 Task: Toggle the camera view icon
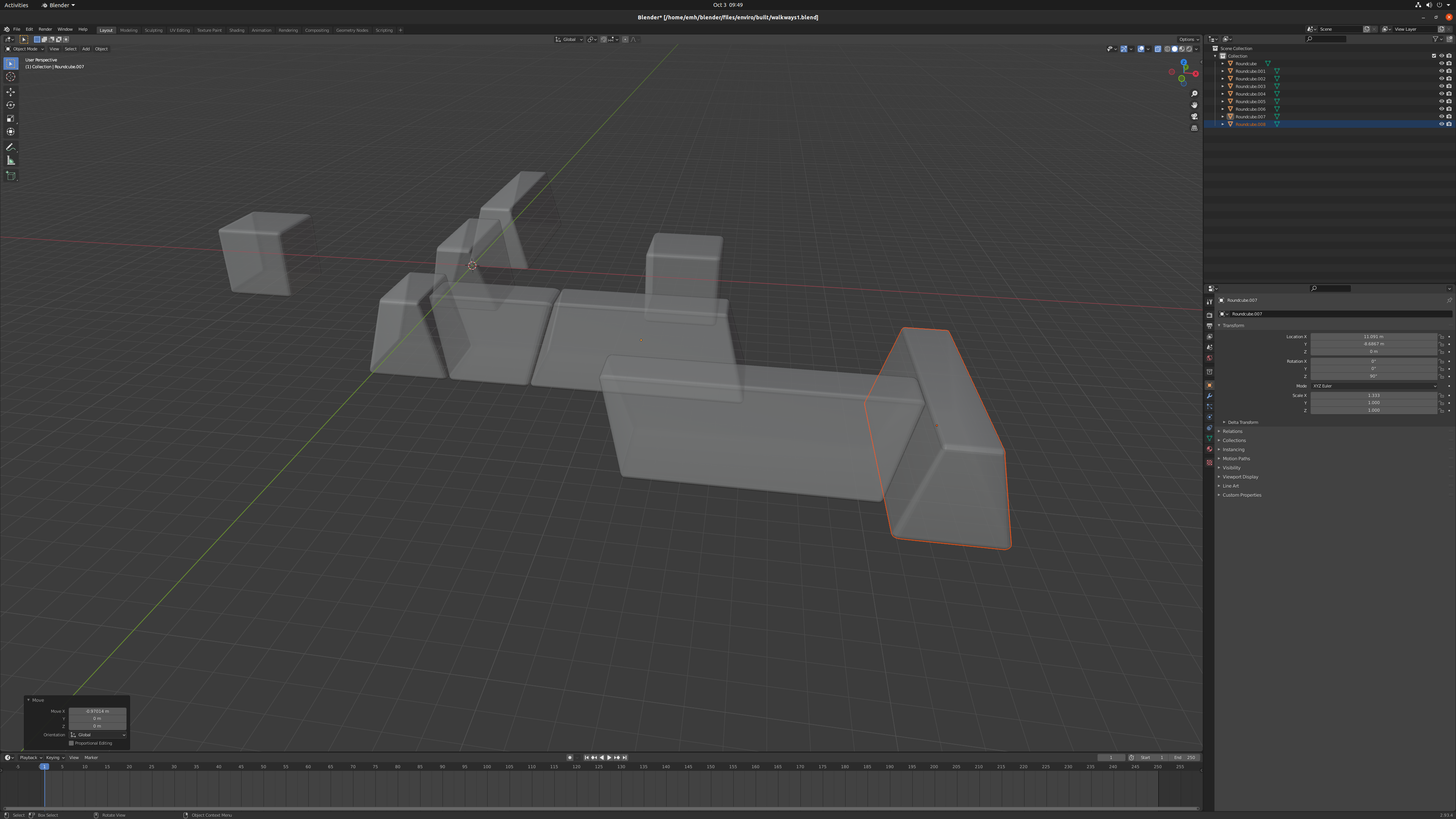1194,116
